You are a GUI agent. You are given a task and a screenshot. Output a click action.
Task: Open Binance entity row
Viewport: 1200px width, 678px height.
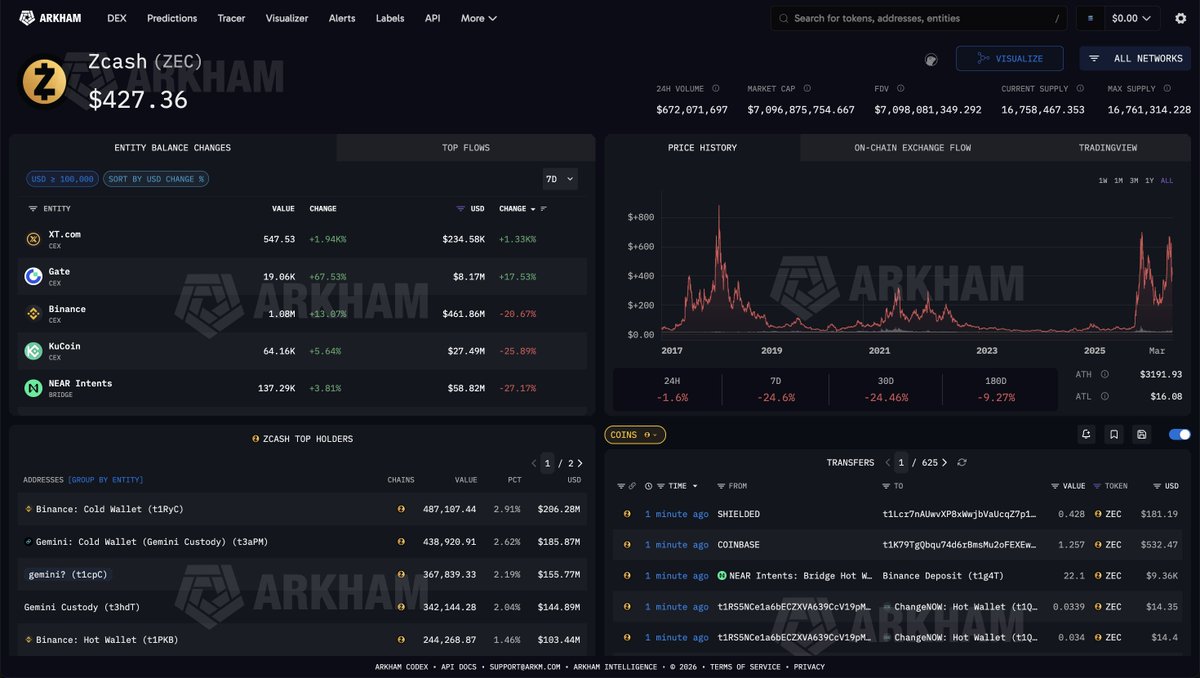pyautogui.click(x=302, y=314)
